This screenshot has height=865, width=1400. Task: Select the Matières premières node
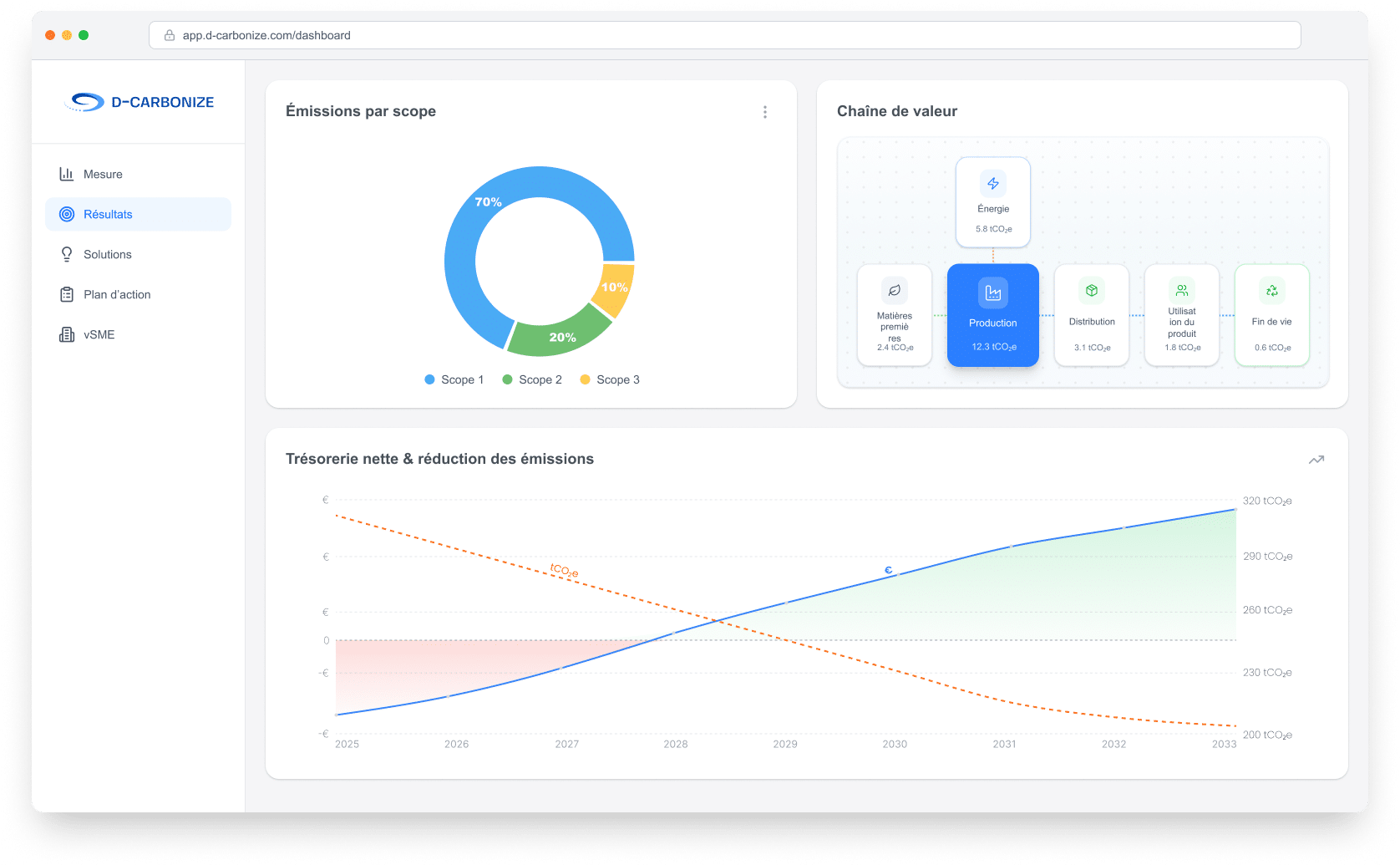(894, 315)
